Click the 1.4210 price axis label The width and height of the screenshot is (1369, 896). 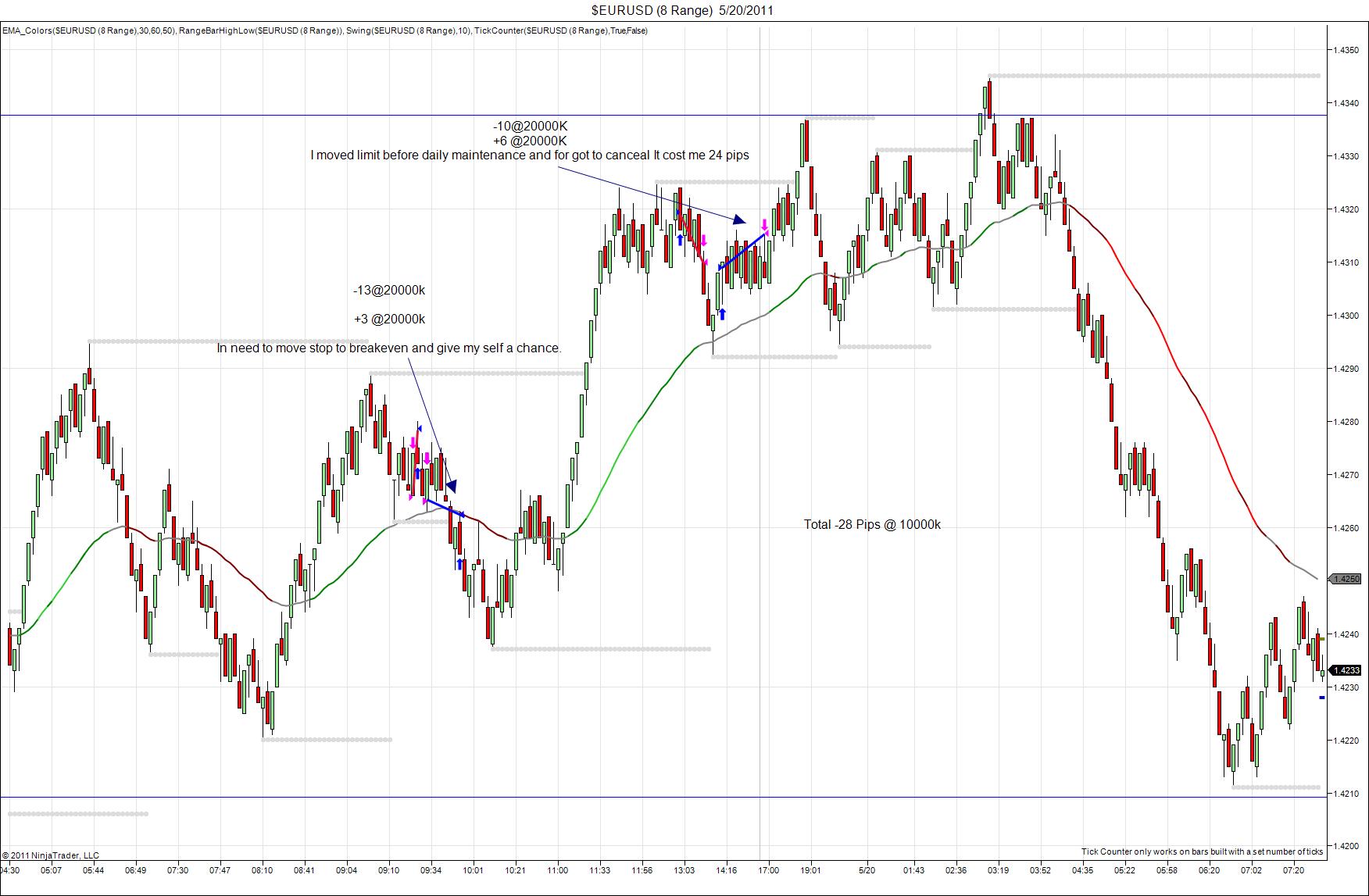coord(1346,794)
